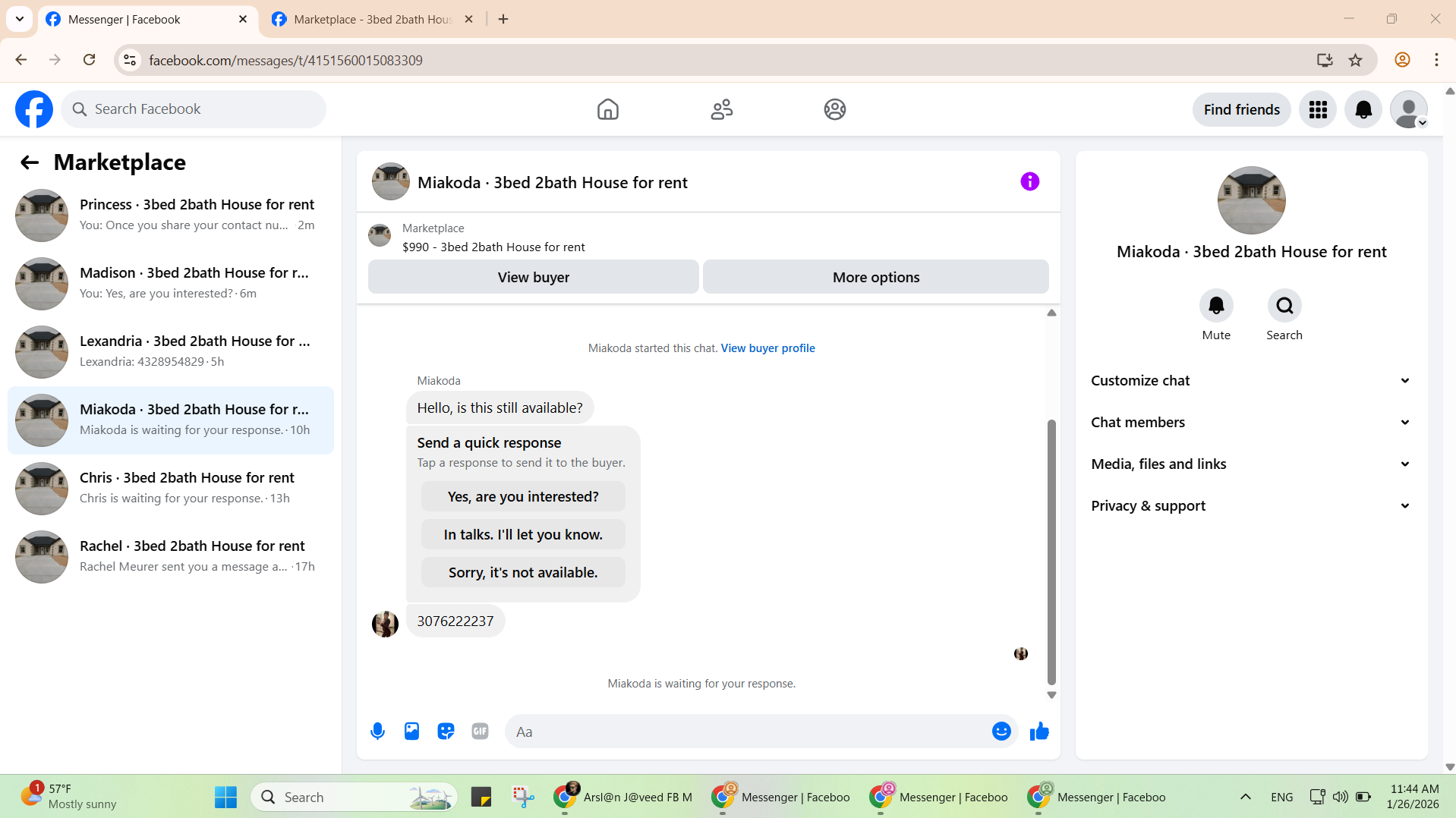Click the chat scrollbar thumb

click(1051, 552)
